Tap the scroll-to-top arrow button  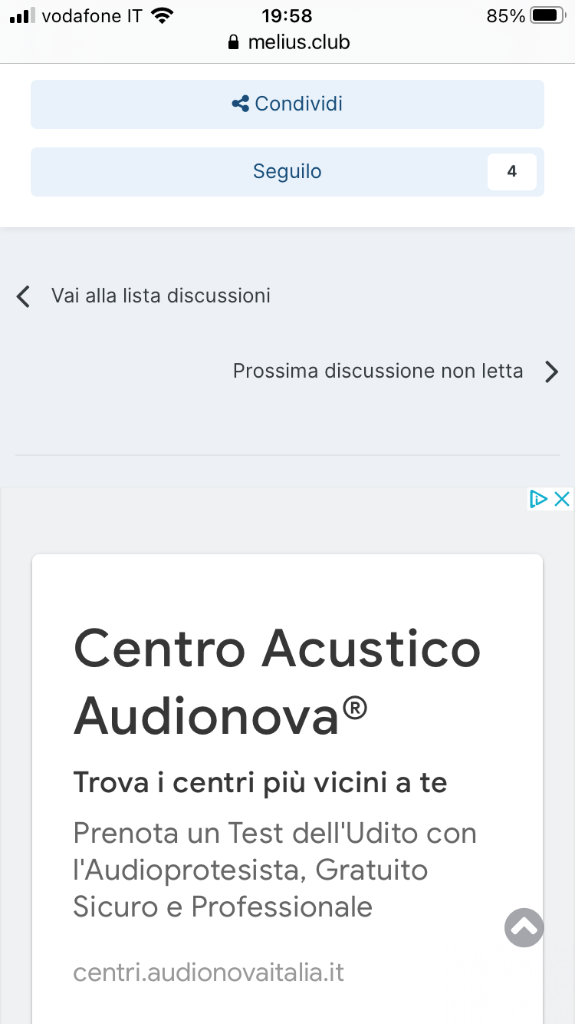[524, 927]
